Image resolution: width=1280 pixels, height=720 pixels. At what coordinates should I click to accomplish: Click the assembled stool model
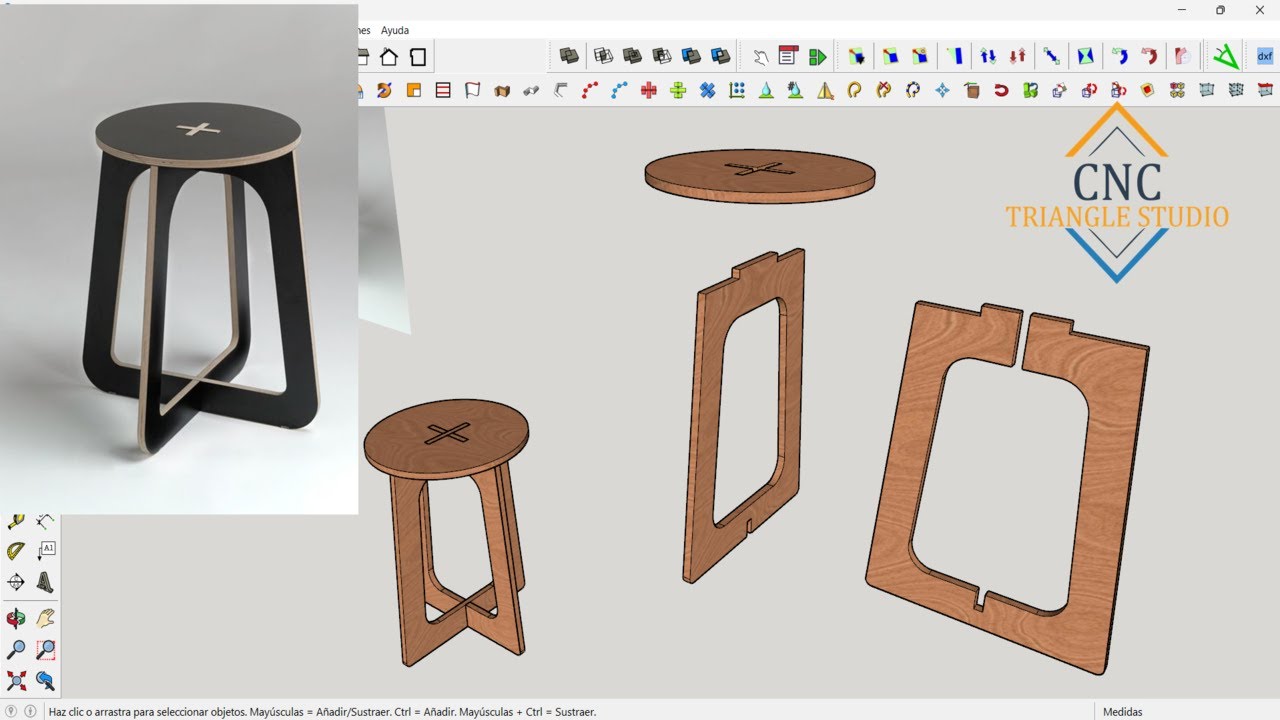[x=447, y=532]
